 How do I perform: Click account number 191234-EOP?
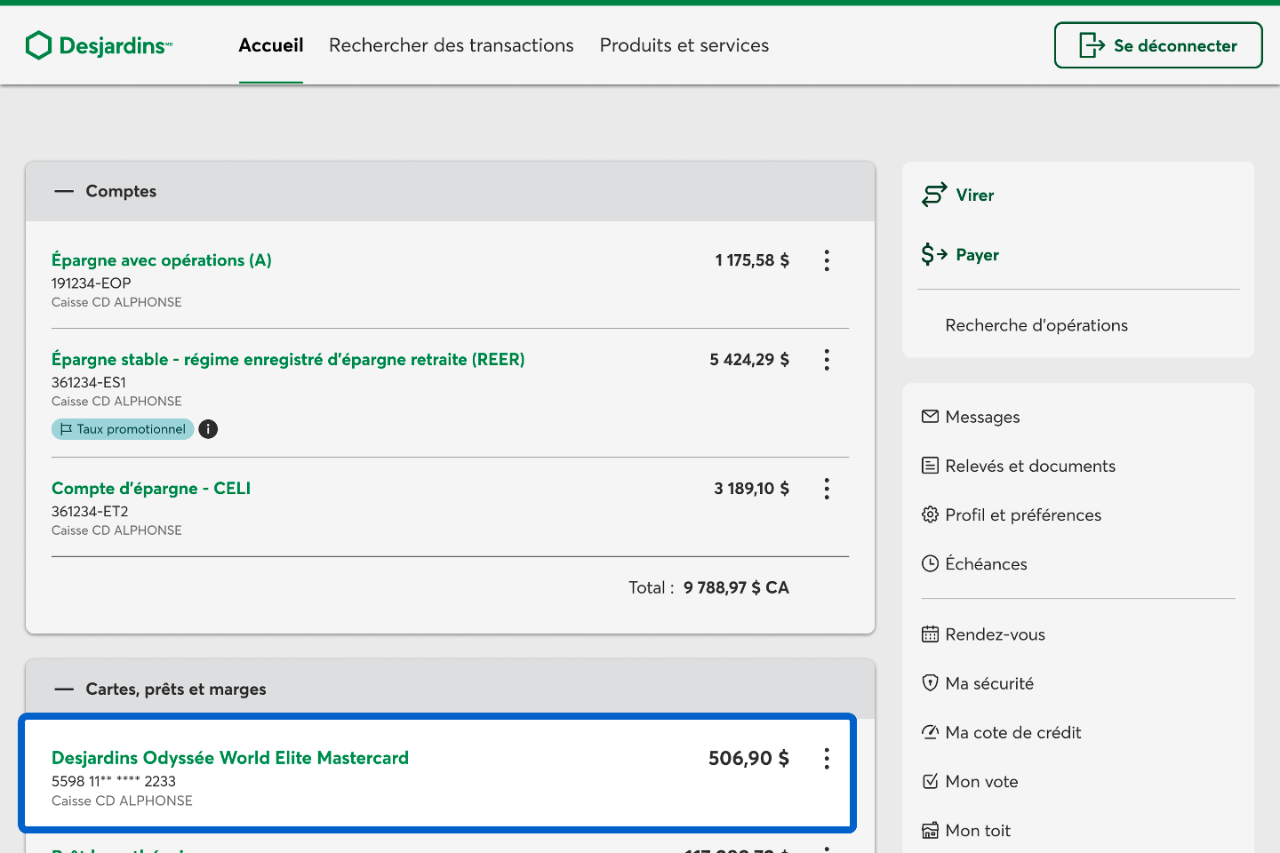coord(91,283)
